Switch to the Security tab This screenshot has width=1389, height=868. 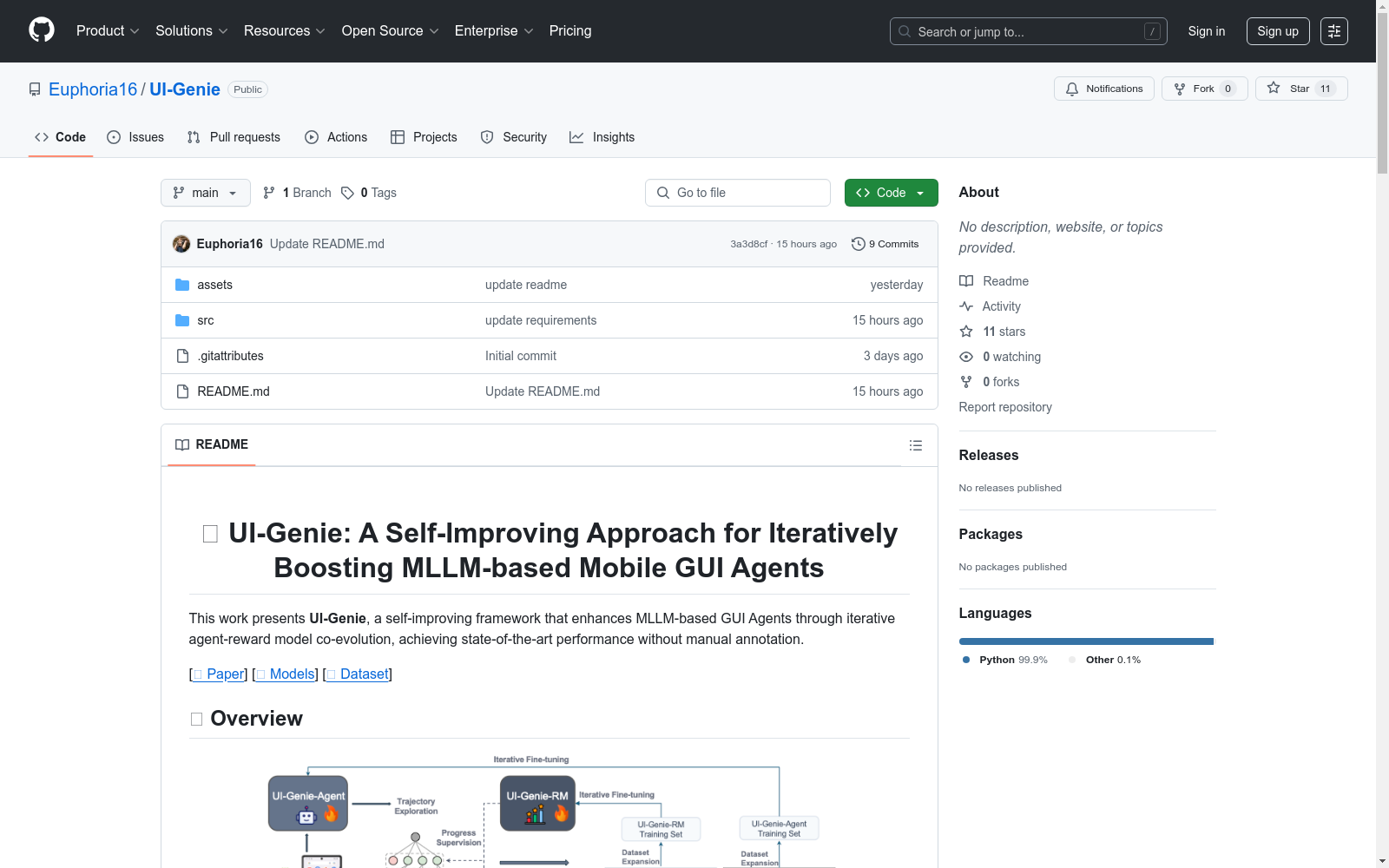pyautogui.click(x=514, y=137)
